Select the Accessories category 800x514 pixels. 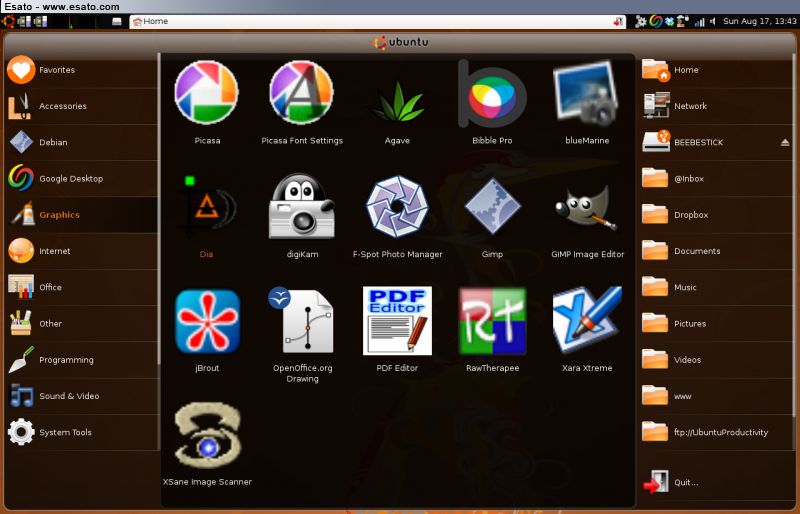click(x=82, y=106)
